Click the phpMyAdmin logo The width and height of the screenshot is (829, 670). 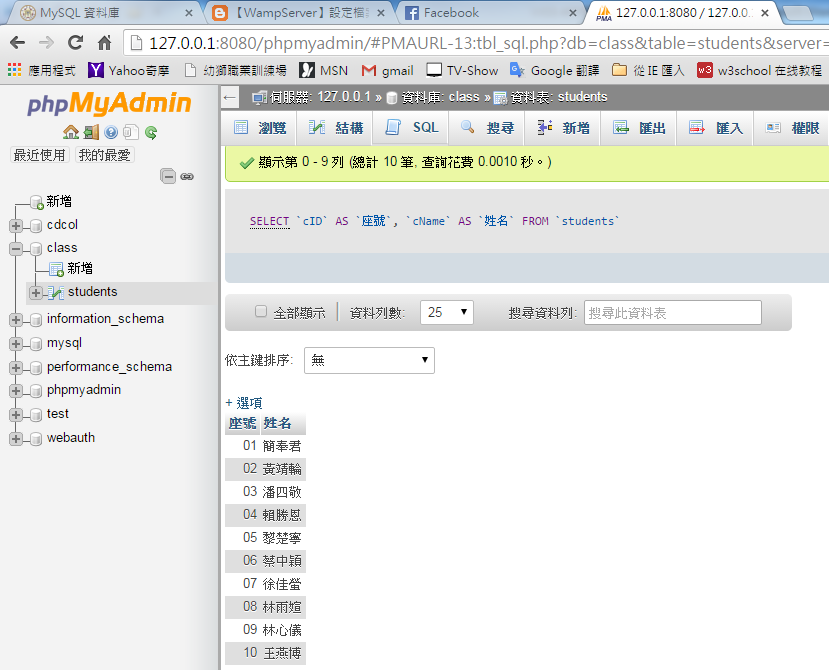click(109, 102)
